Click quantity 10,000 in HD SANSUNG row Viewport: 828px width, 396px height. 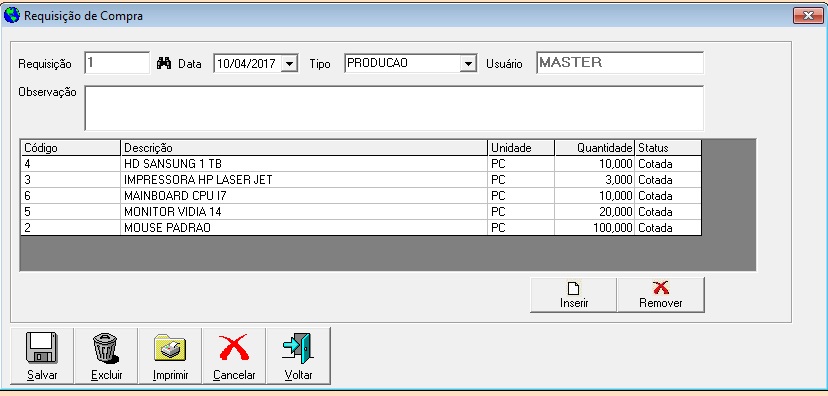(x=595, y=164)
